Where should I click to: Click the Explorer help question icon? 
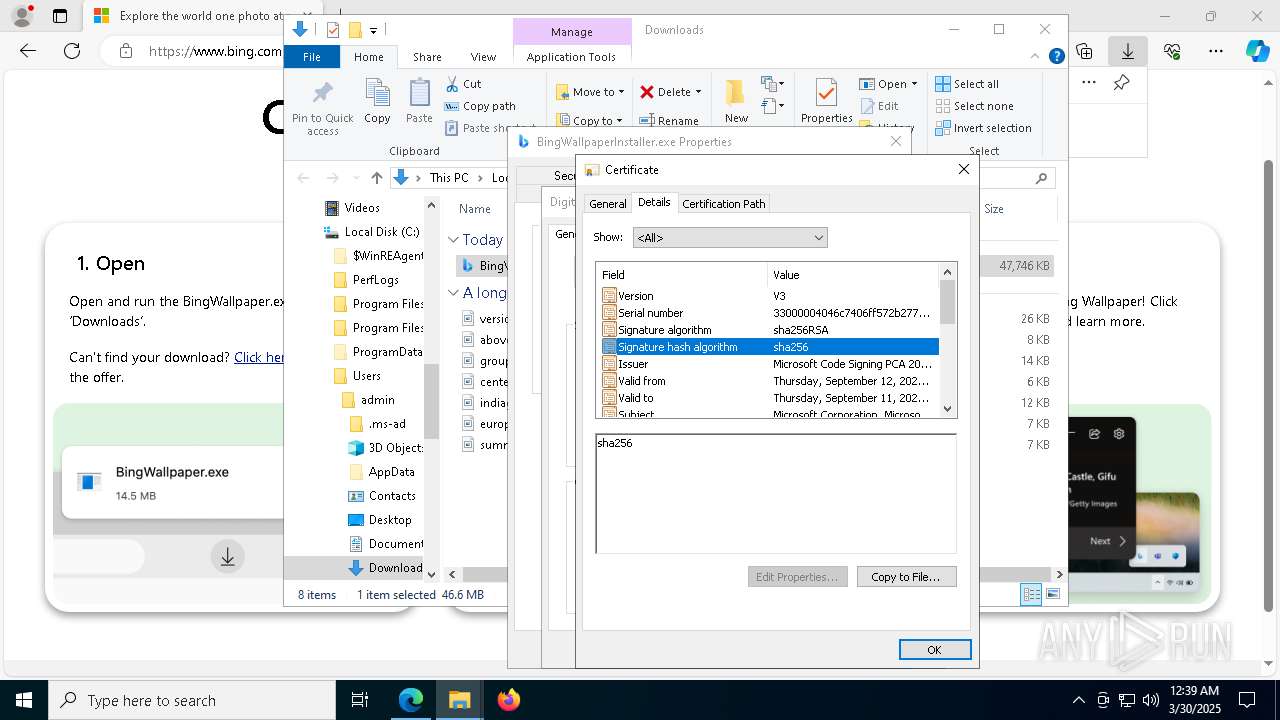pyautogui.click(x=1056, y=57)
